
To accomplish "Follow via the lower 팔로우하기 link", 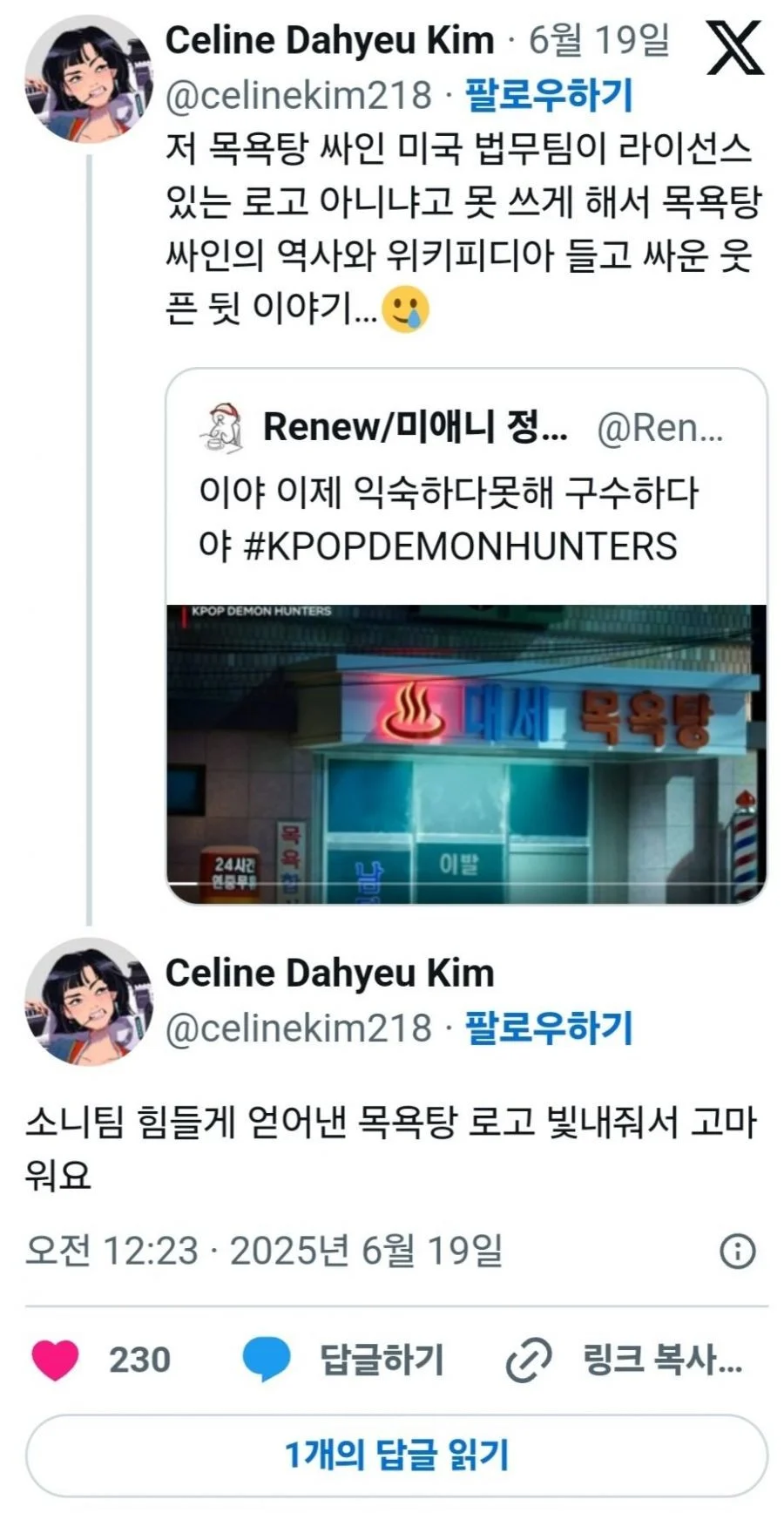I will [x=549, y=1028].
